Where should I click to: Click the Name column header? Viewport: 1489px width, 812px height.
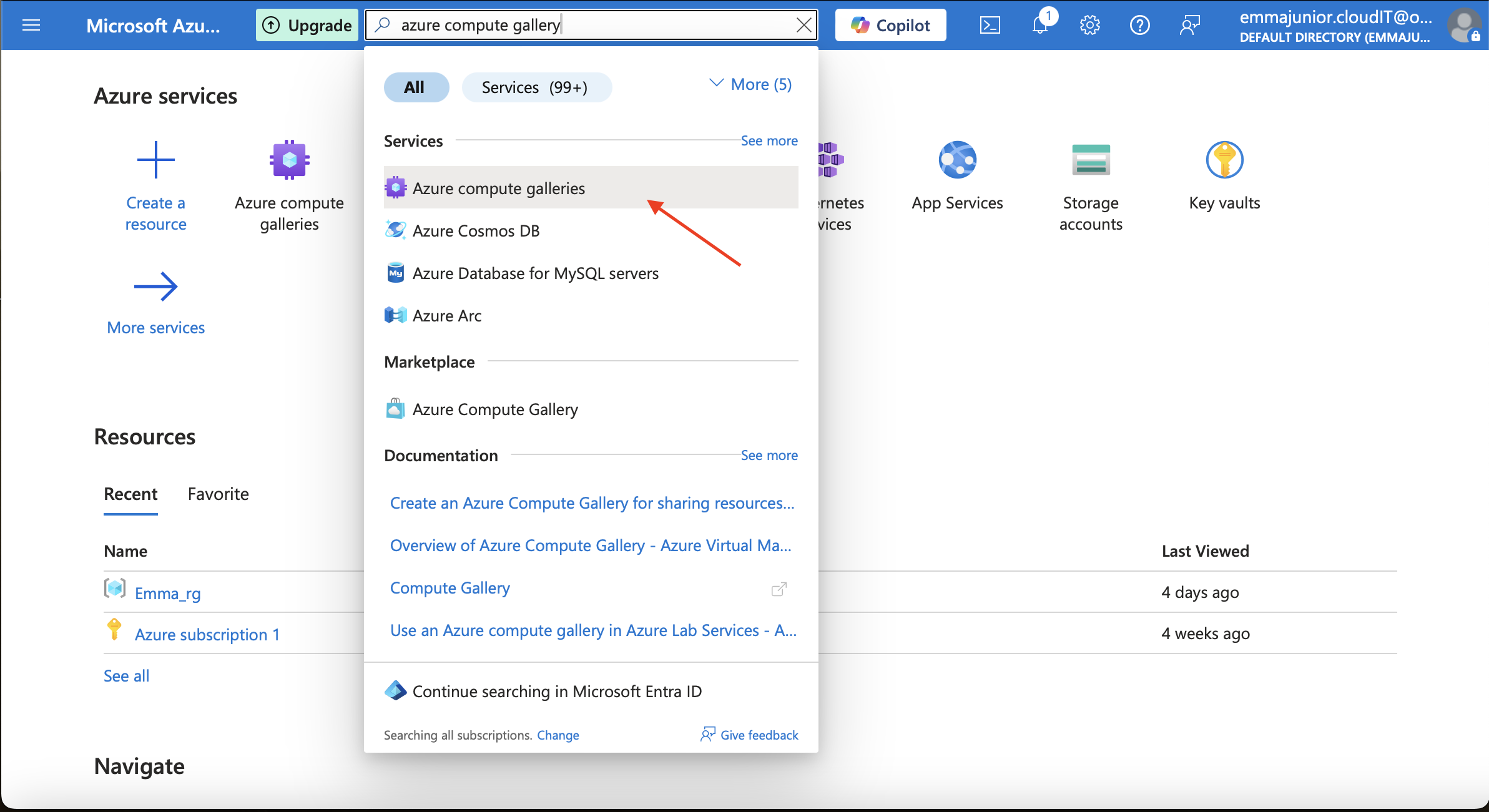pos(125,551)
